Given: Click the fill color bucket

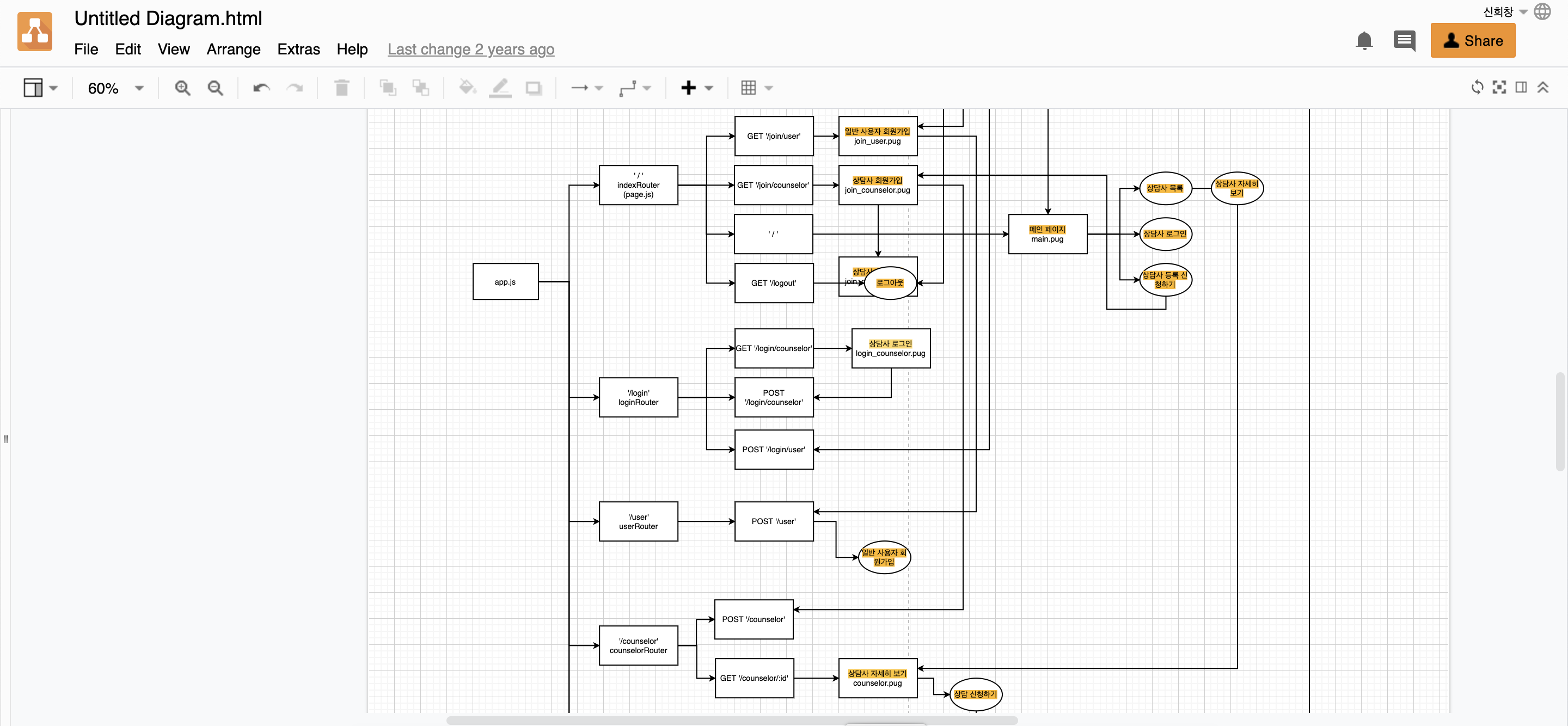Looking at the screenshot, I should pos(467,88).
